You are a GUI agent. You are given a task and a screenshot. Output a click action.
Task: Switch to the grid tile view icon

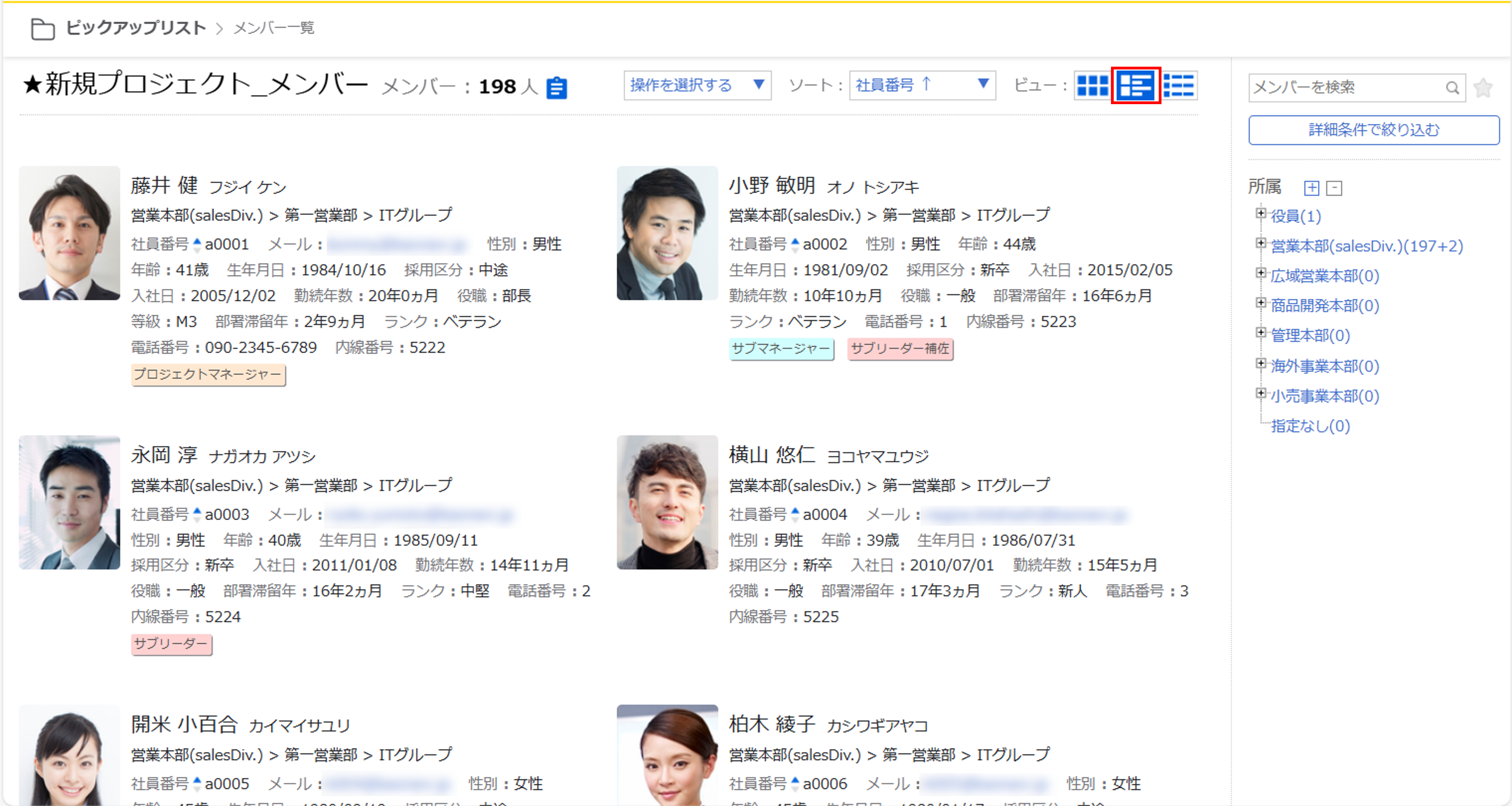(1092, 86)
